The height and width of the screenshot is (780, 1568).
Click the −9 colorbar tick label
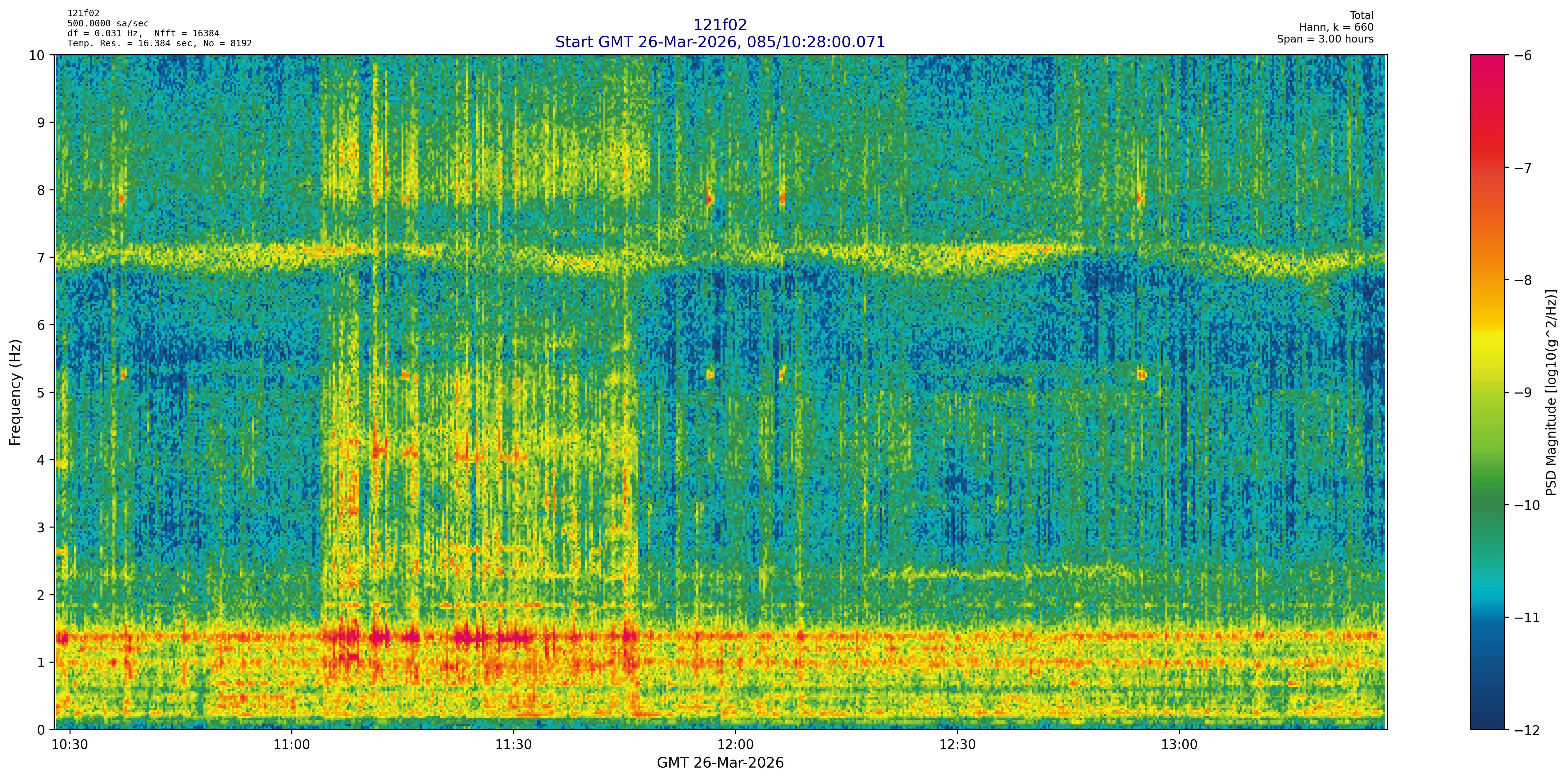coord(1522,392)
